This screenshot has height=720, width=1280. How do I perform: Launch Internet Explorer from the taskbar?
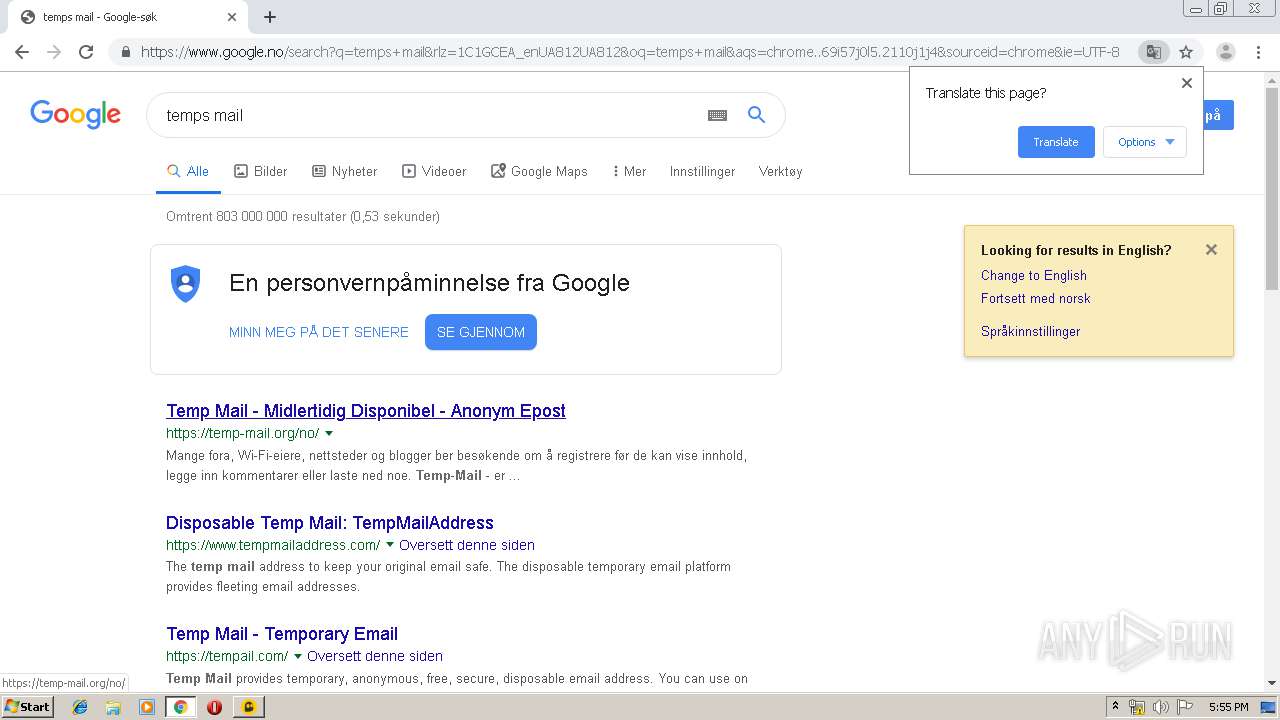point(80,707)
